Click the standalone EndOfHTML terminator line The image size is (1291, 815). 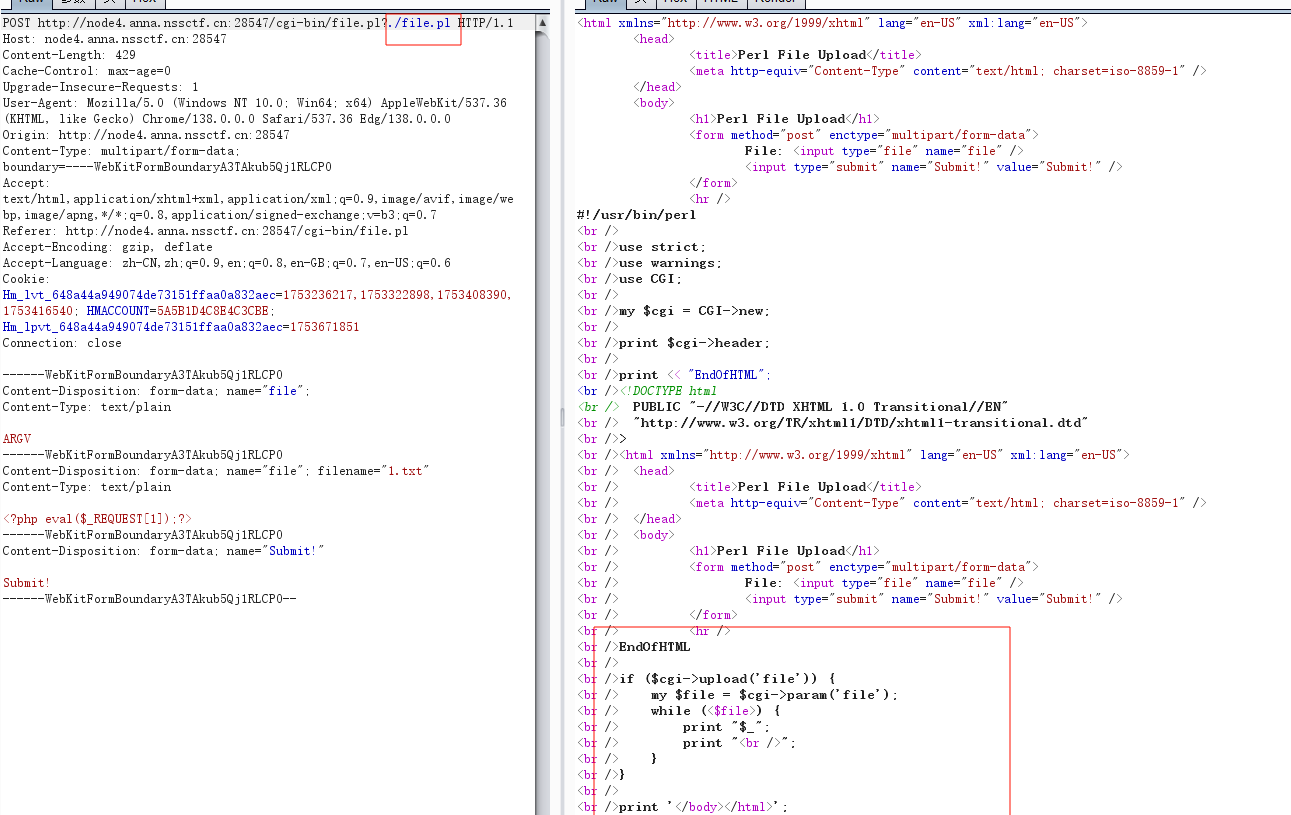pyautogui.click(x=654, y=647)
